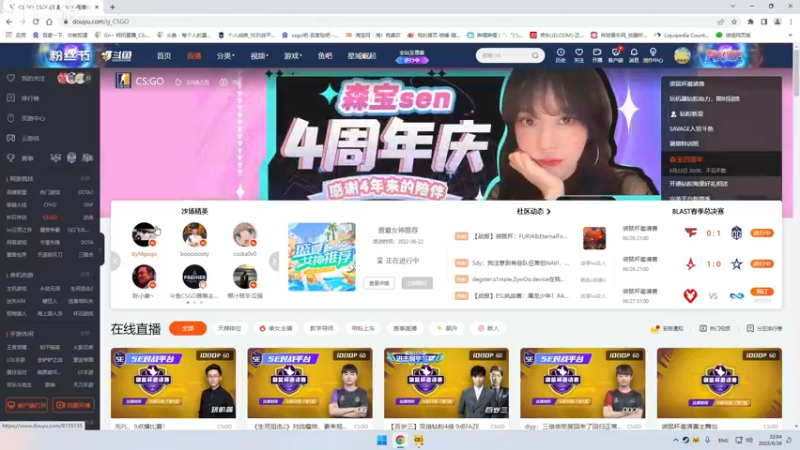Open 鱼吧 in navigation
Image resolution: width=800 pixels, height=450 pixels.
coord(324,56)
